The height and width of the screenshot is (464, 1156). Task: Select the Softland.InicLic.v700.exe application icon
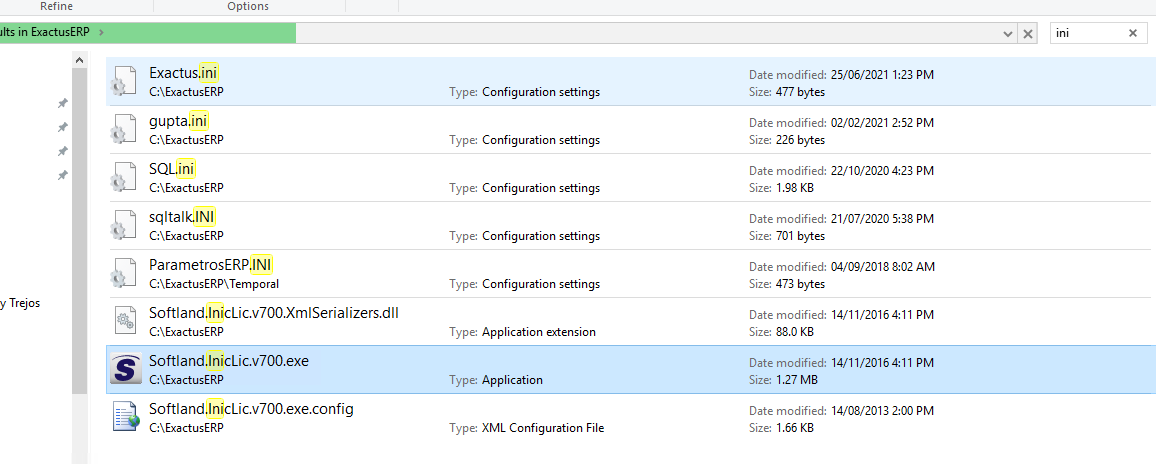[x=125, y=369]
